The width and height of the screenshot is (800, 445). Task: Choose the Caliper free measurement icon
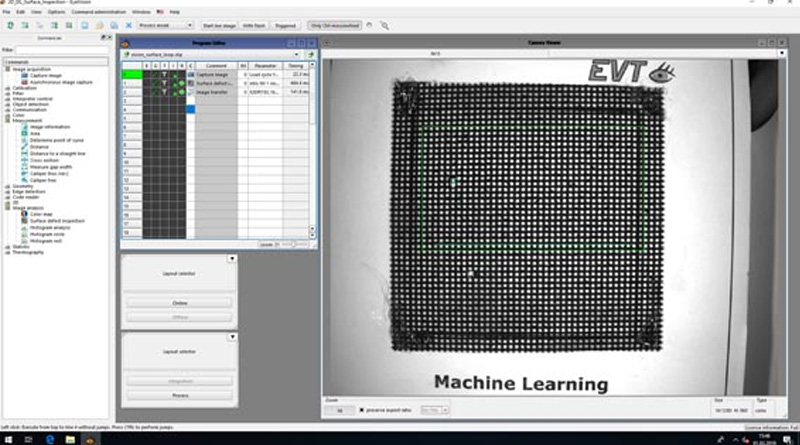click(24, 180)
